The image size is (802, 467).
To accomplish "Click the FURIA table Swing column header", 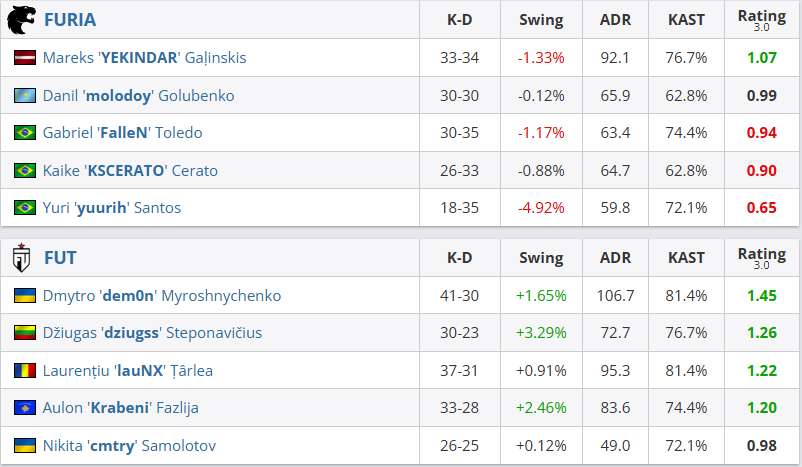I will [x=541, y=20].
